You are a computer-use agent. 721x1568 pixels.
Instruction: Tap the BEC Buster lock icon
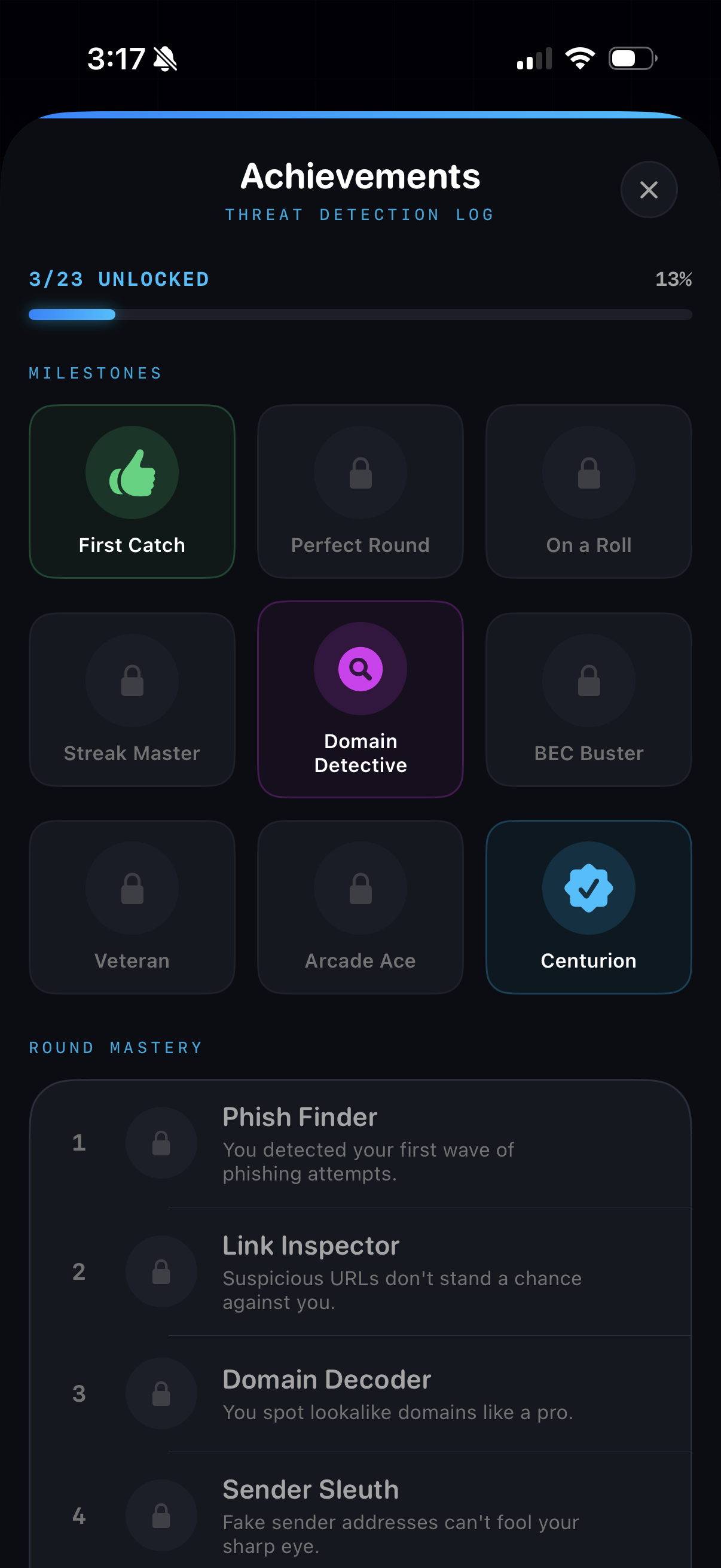588,680
